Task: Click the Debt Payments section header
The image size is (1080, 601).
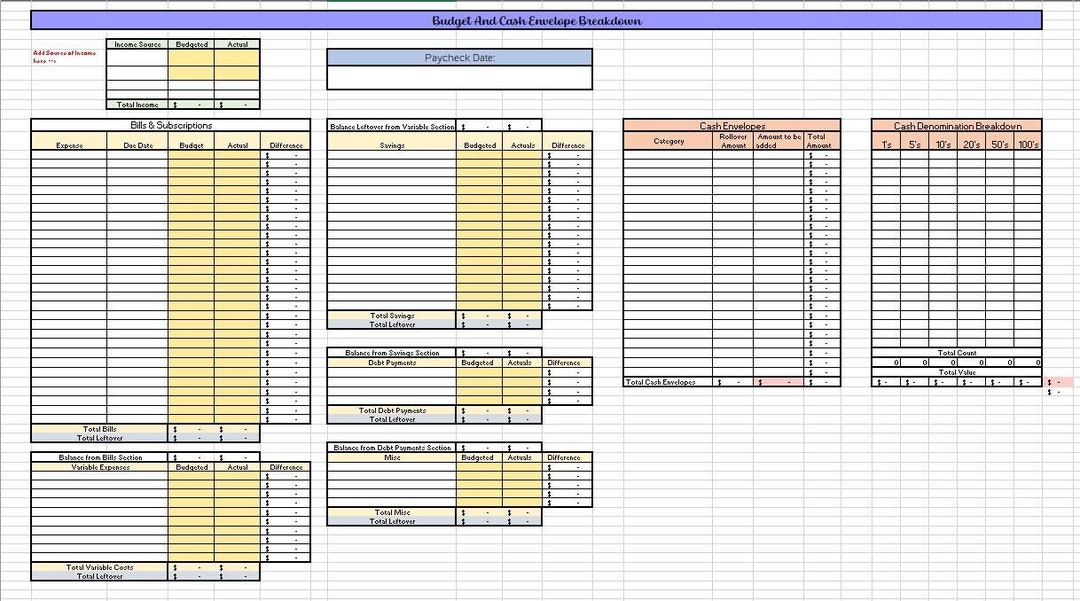Action: click(390, 361)
